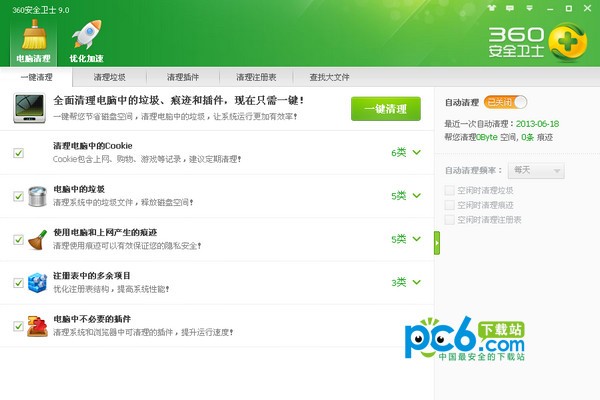Click the monitor icon beside cleanup headline
This screenshot has width=600, height=400.
(29, 108)
